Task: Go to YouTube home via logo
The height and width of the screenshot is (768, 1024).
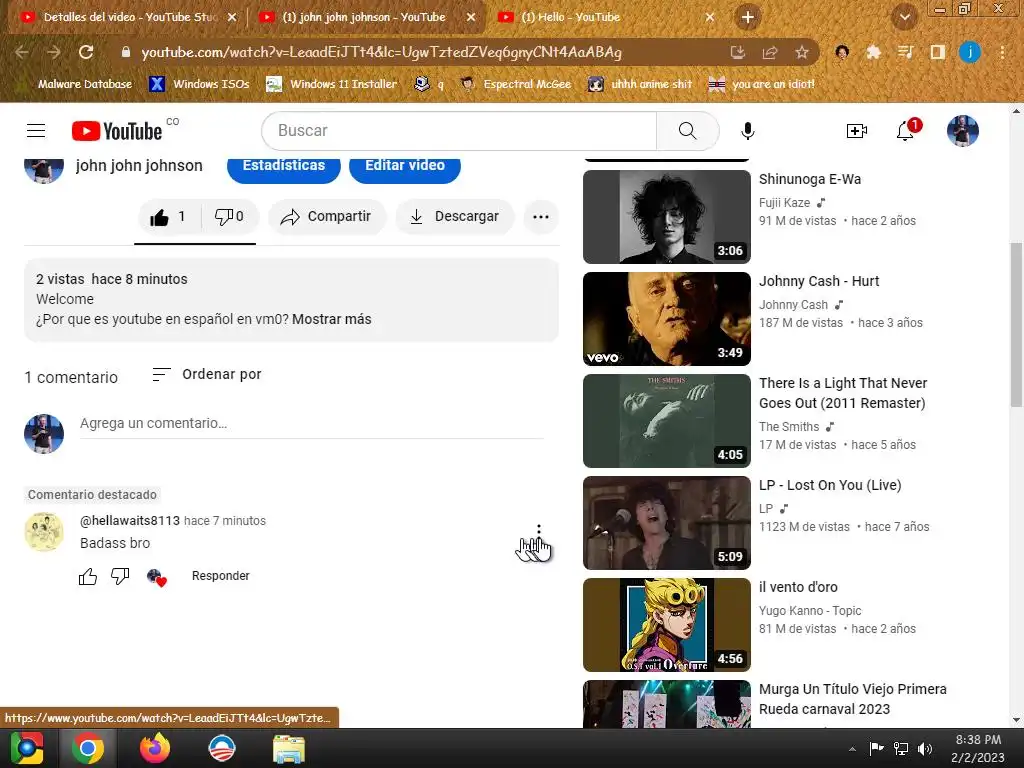Action: click(x=117, y=131)
